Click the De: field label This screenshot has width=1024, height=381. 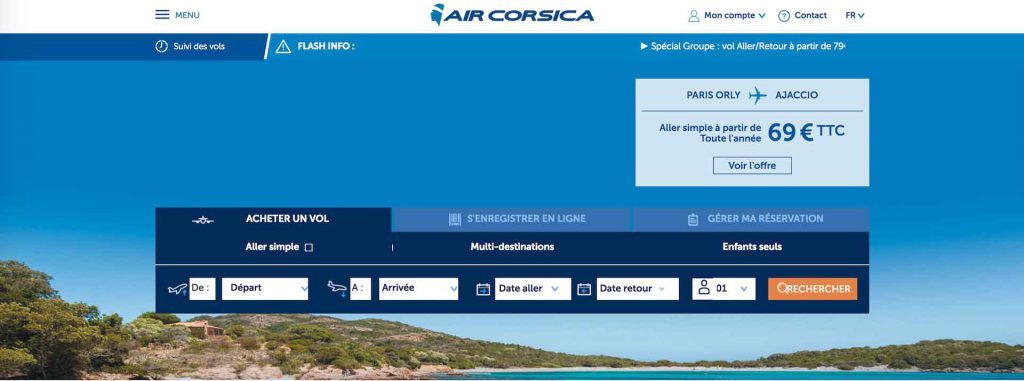click(x=202, y=288)
